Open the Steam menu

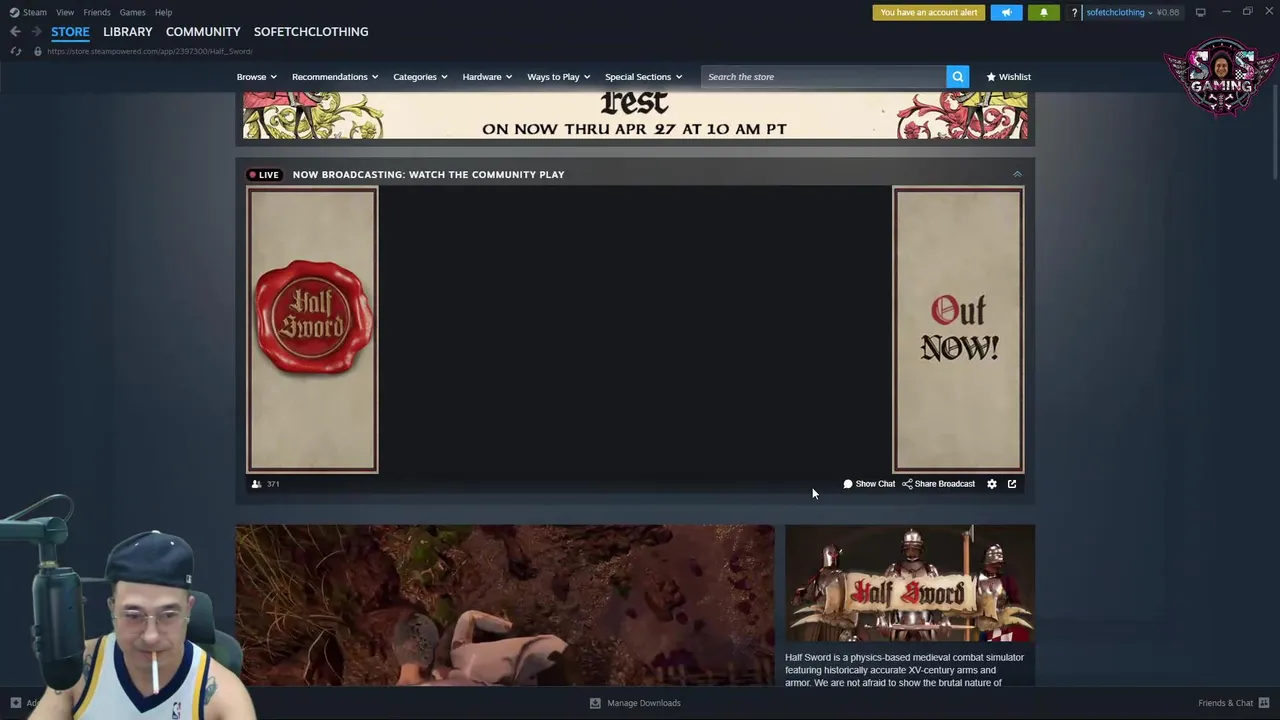(28, 12)
